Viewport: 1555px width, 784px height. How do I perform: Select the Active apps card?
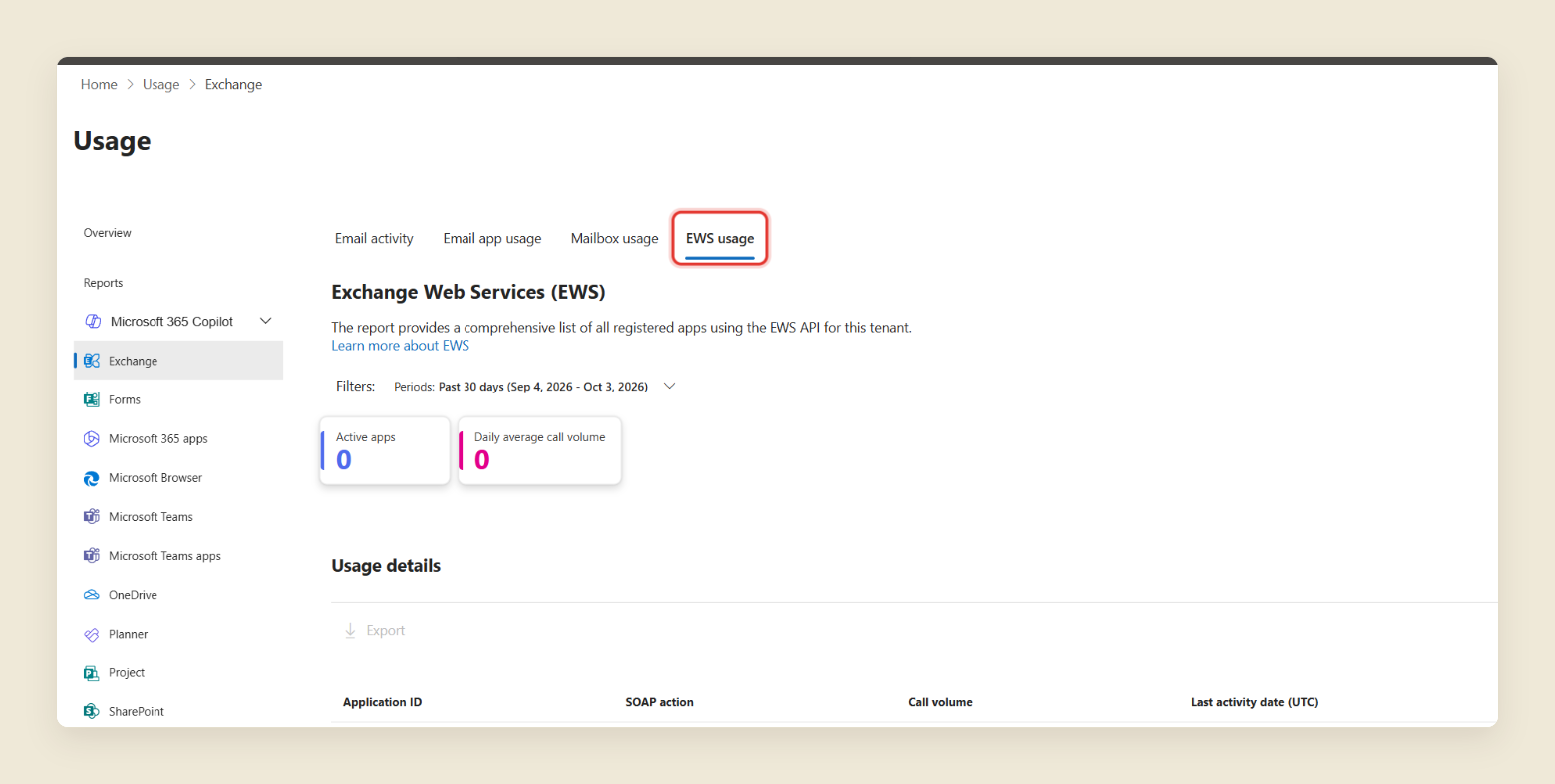(x=385, y=451)
